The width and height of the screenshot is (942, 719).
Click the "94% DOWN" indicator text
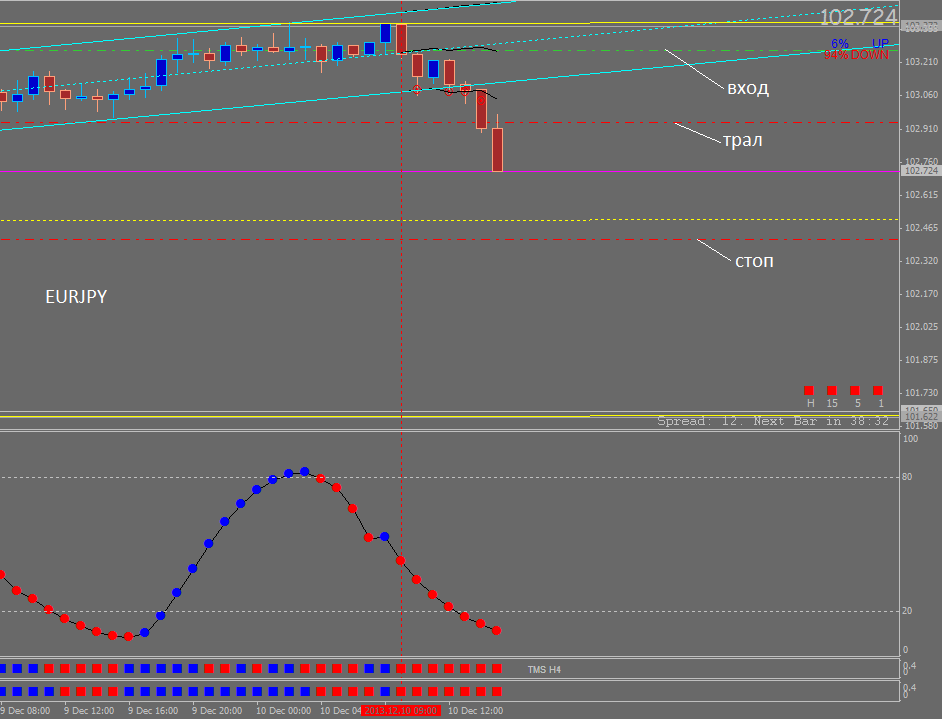pyautogui.click(x=856, y=55)
